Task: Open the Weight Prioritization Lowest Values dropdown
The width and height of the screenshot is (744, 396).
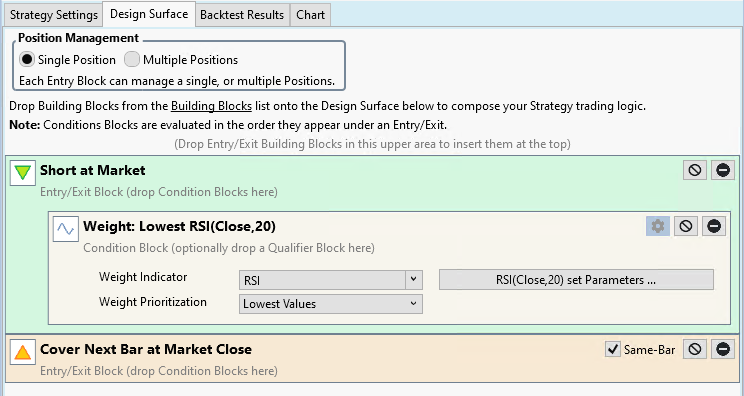Action: click(x=331, y=304)
